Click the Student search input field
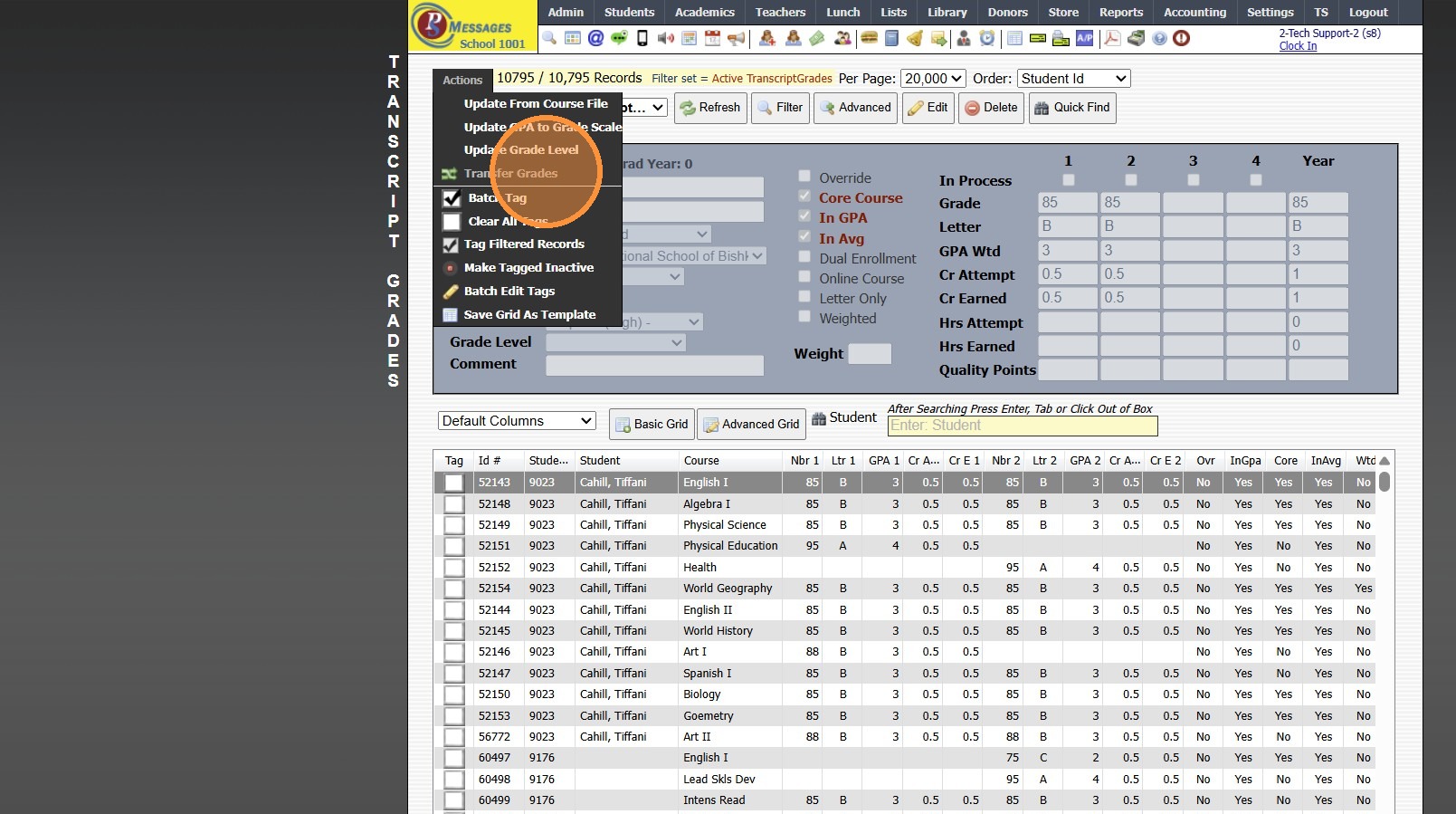 pyautogui.click(x=1022, y=426)
